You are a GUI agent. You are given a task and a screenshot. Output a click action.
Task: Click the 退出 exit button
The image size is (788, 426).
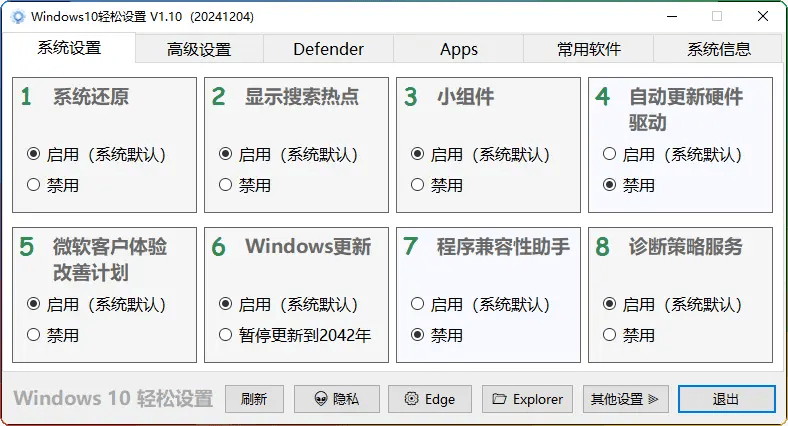(726, 399)
